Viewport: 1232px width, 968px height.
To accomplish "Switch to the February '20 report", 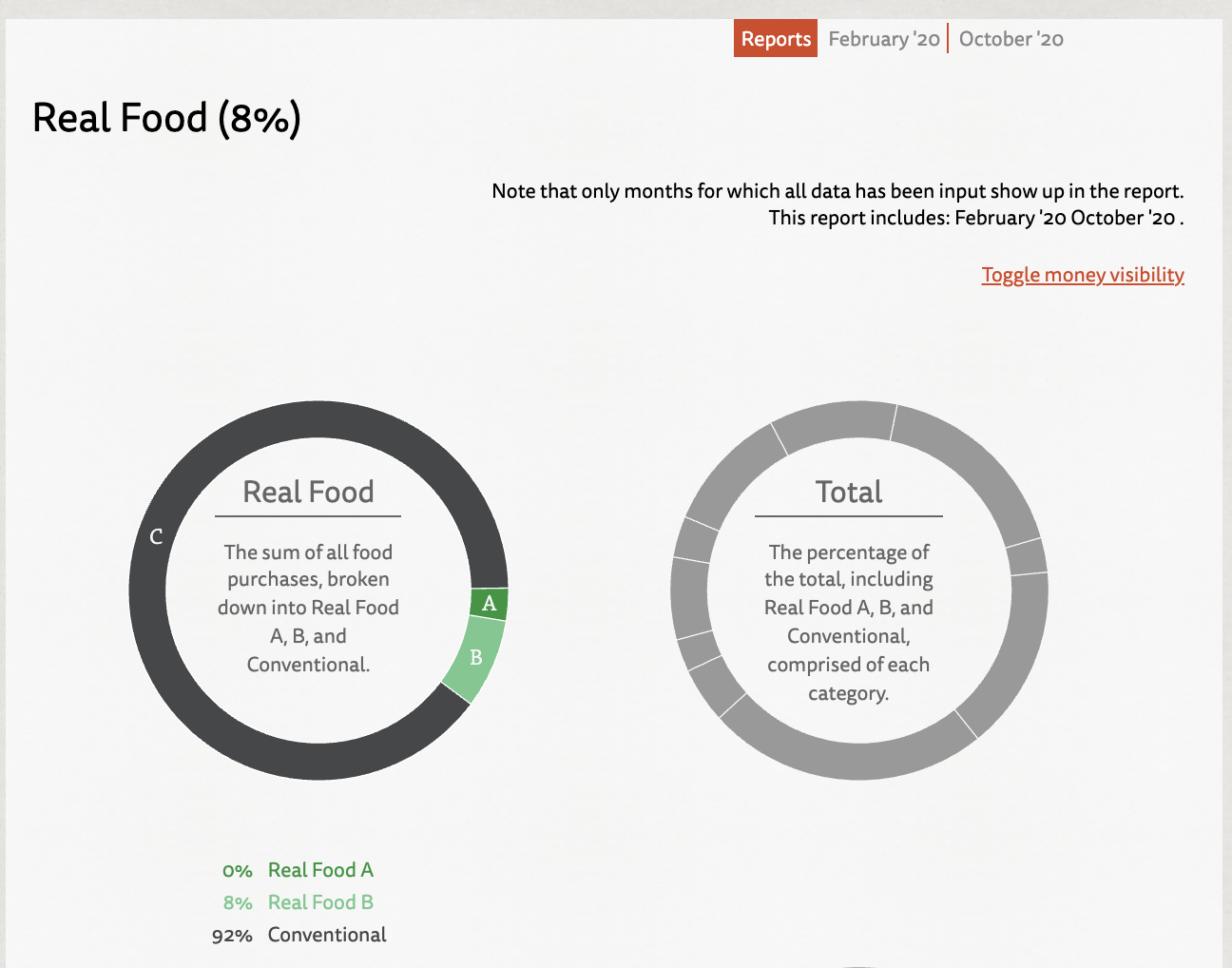I will coord(883,39).
